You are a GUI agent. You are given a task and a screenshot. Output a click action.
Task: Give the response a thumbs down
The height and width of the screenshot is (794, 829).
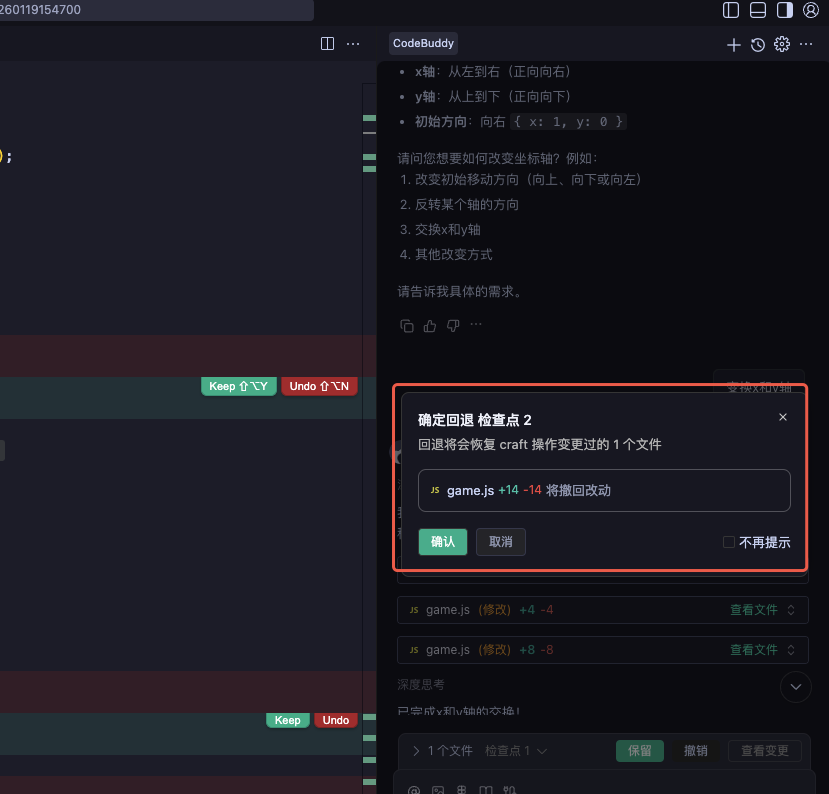[x=453, y=325]
